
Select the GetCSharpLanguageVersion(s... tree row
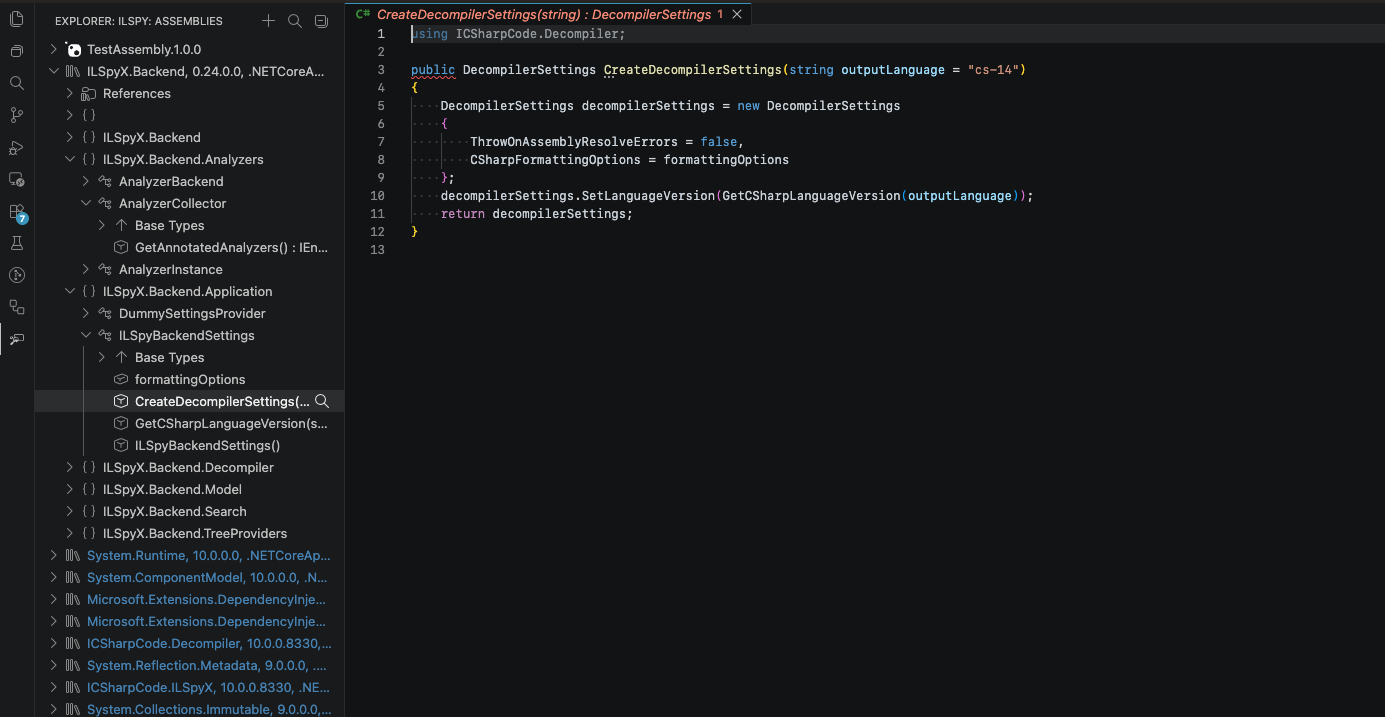189,423
